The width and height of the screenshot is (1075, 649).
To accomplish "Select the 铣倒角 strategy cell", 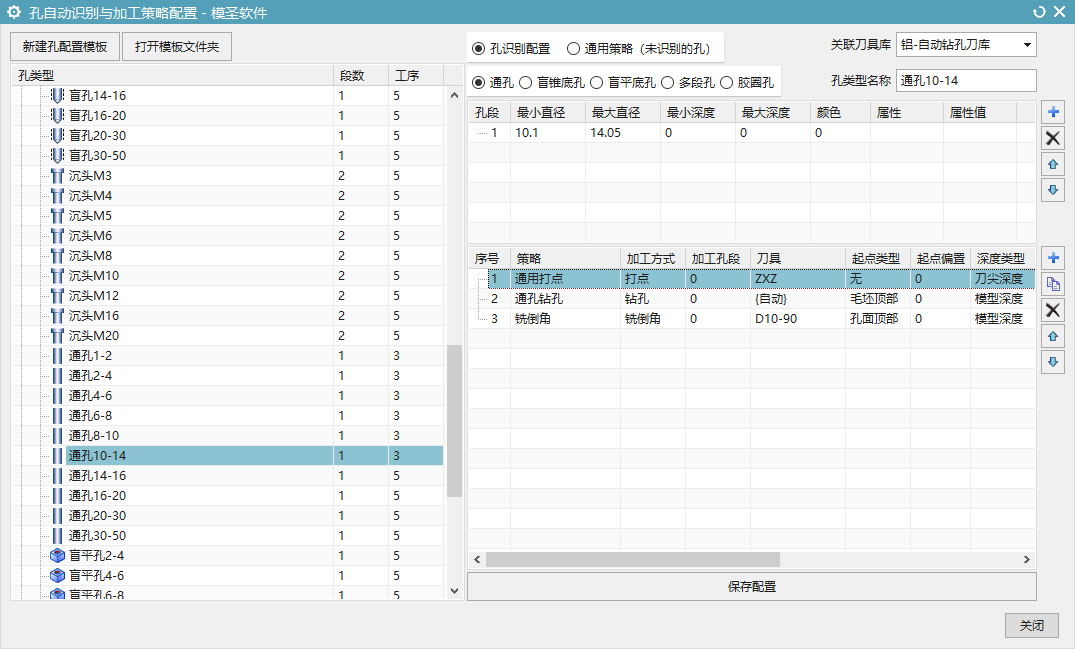I will tap(566, 319).
